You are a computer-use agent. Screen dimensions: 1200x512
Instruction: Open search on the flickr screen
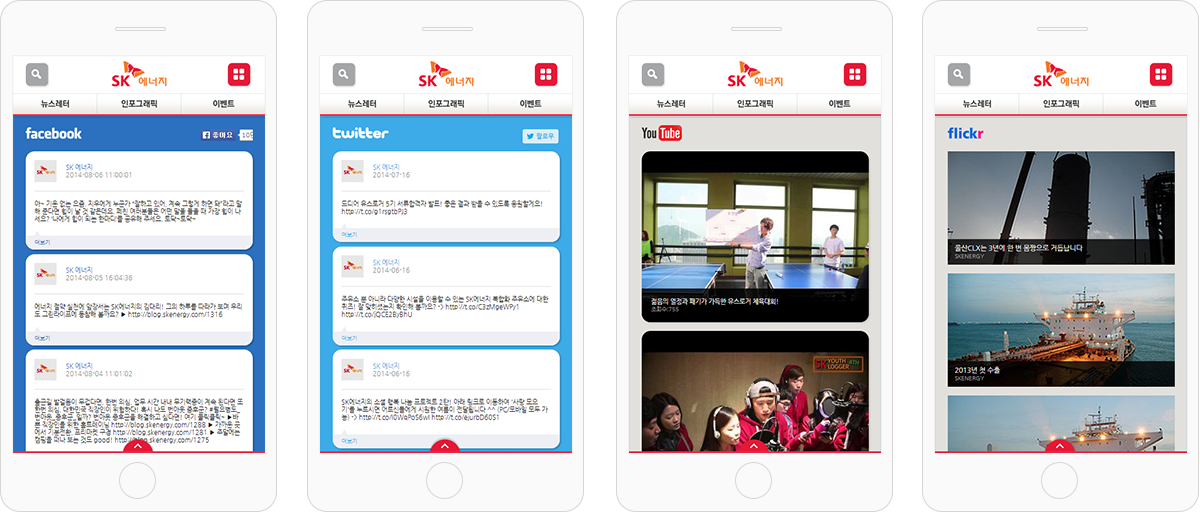pyautogui.click(x=959, y=74)
